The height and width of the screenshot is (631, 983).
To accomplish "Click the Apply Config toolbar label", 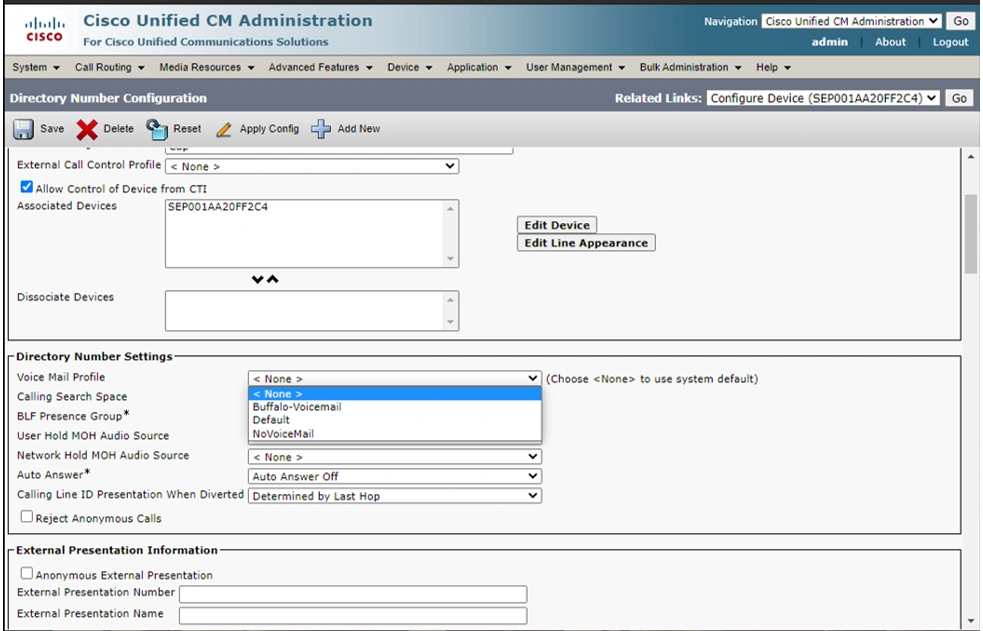I will [269, 129].
